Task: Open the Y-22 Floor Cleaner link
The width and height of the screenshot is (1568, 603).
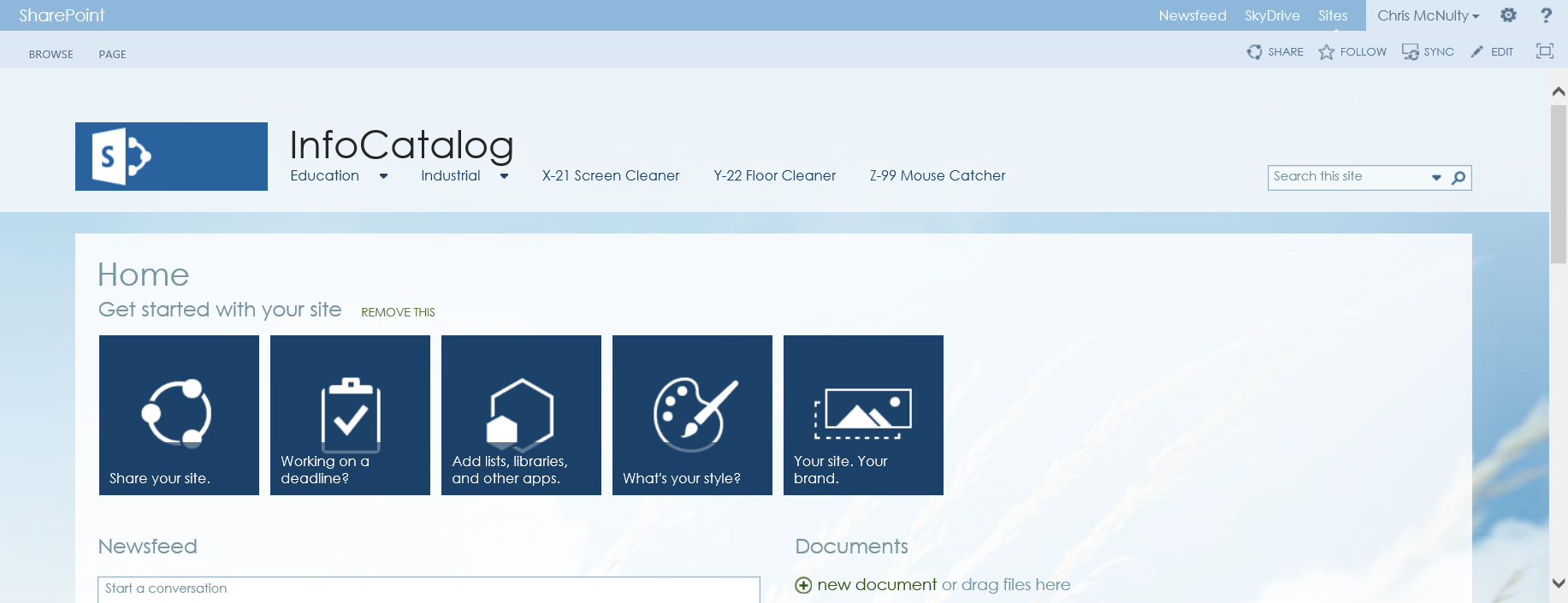Action: coord(775,175)
